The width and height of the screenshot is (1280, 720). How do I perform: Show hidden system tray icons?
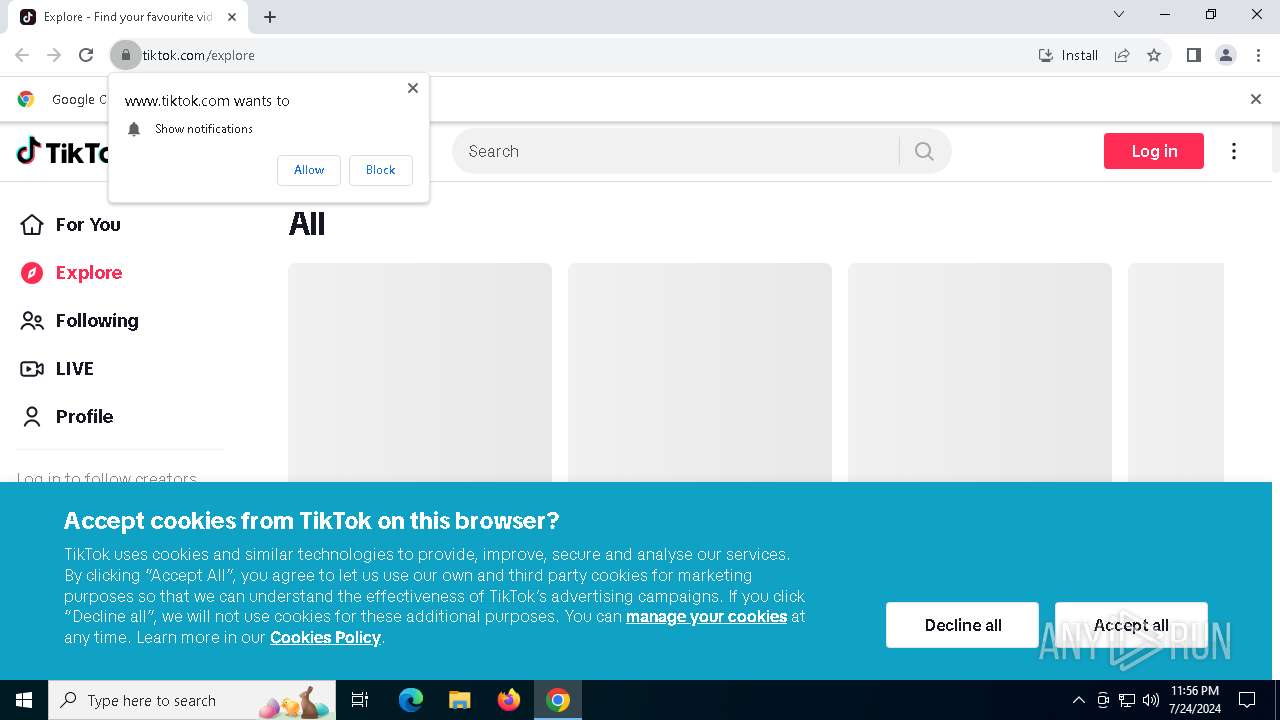coord(1079,700)
